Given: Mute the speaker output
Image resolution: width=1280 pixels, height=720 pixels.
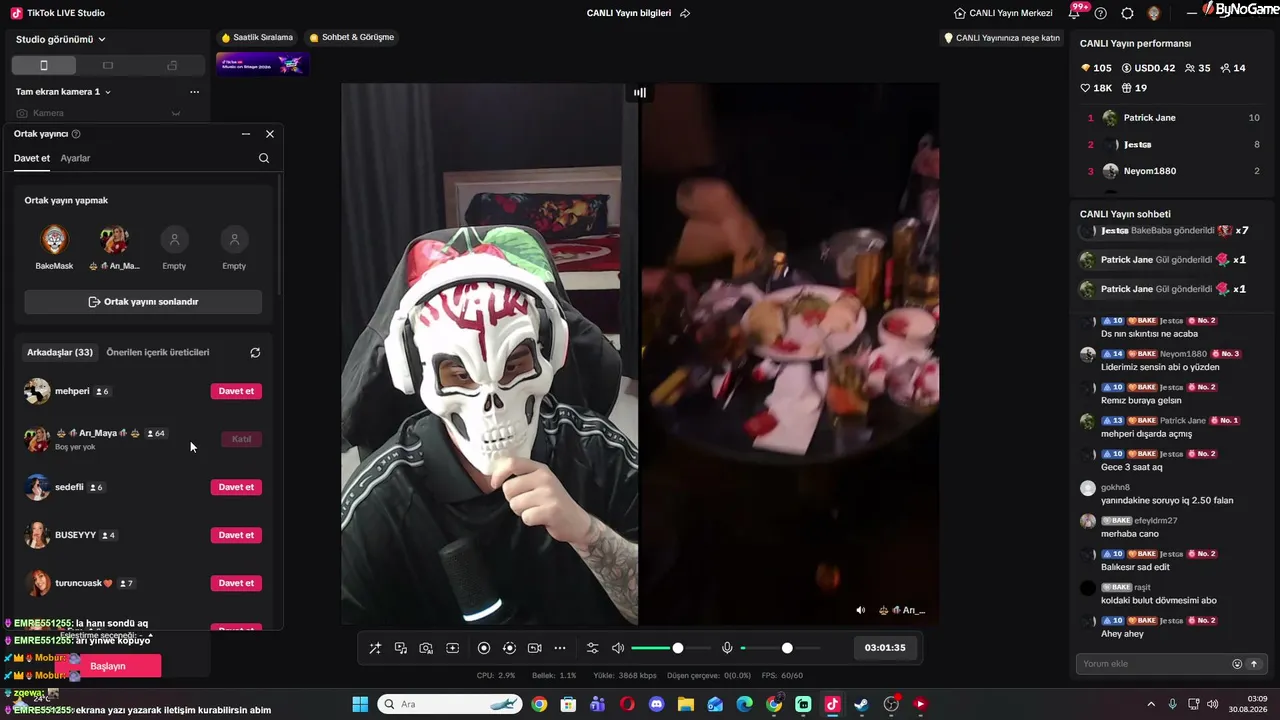Looking at the screenshot, I should [x=618, y=648].
